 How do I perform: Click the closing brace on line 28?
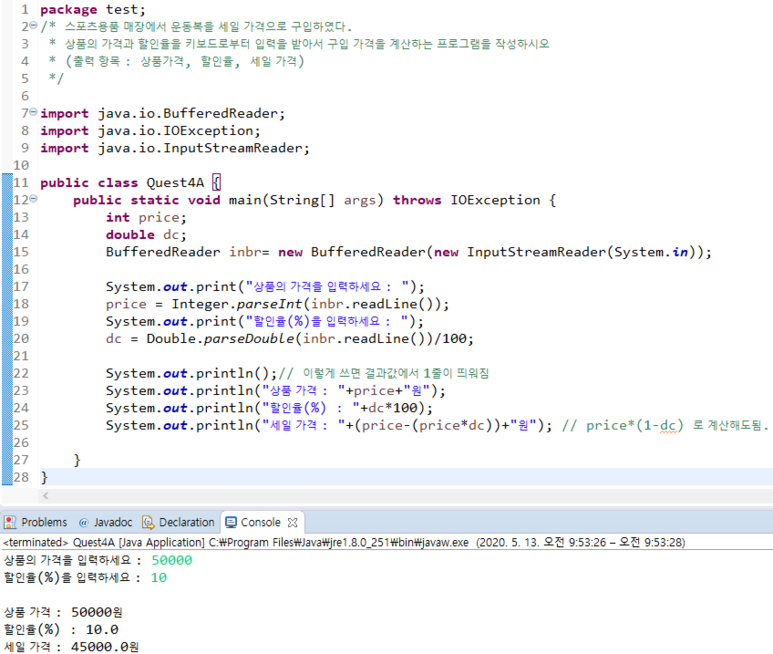pyautogui.click(x=44, y=477)
